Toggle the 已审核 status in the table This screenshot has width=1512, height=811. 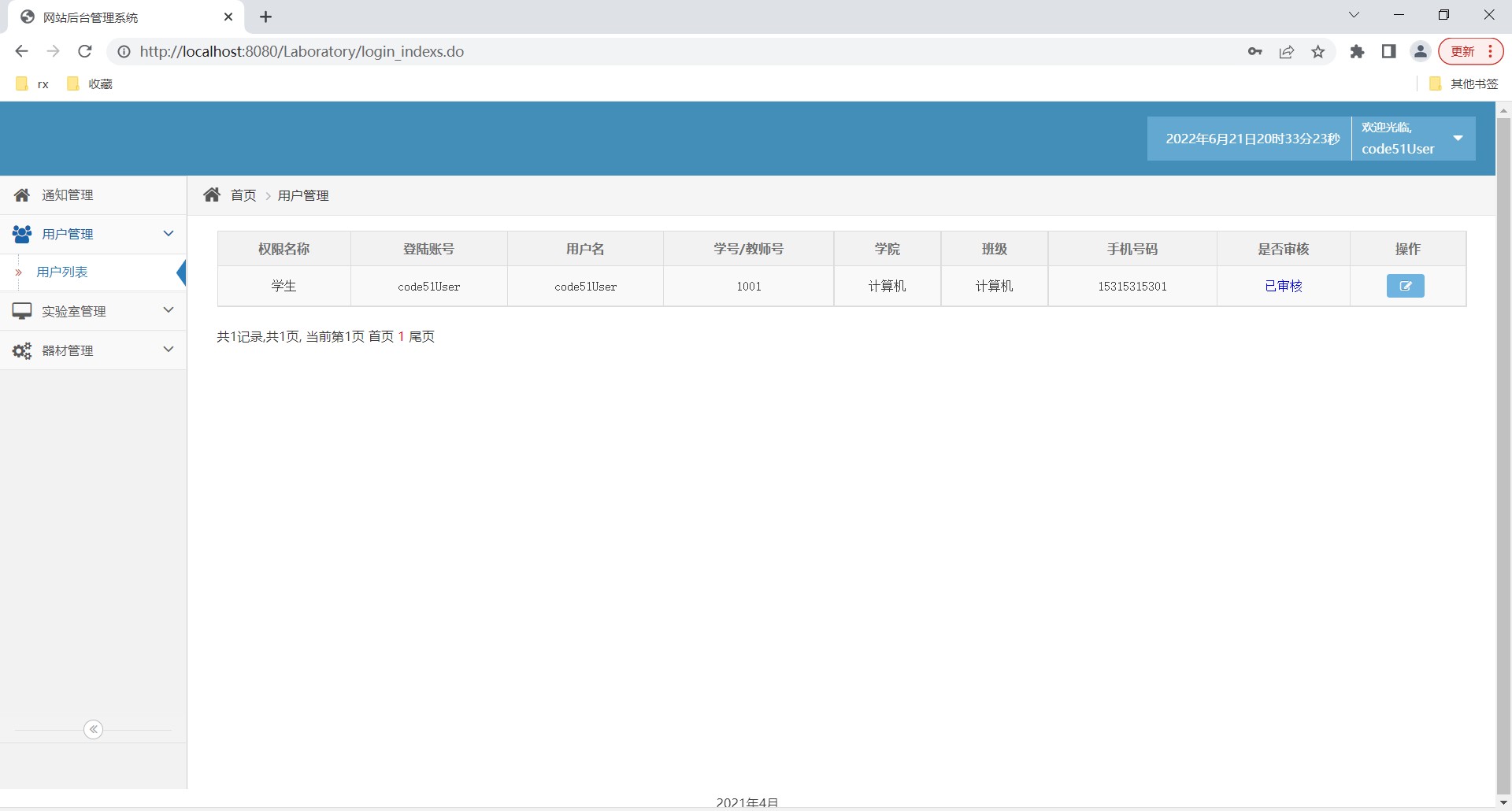click(x=1283, y=286)
